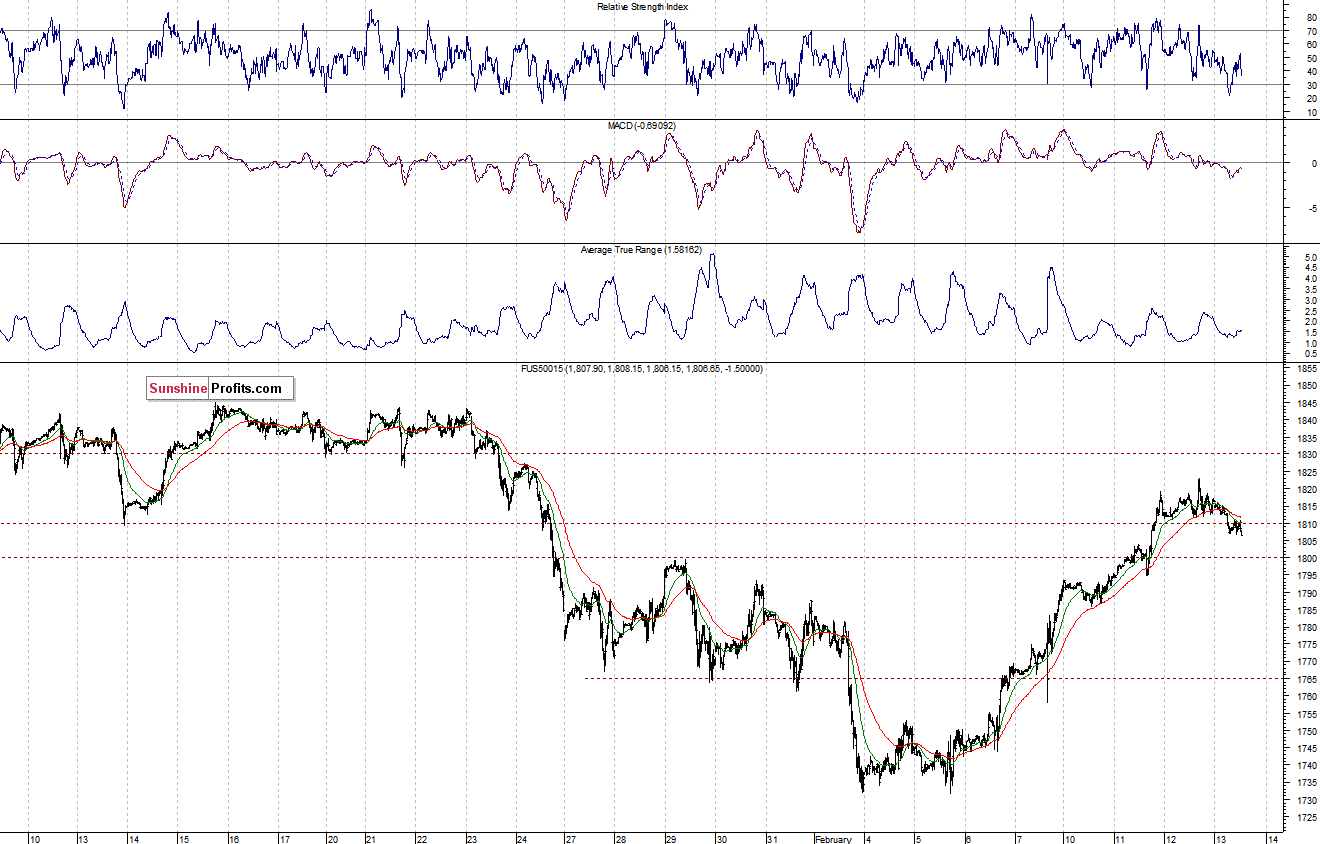Click the 1765 price axis label
The image size is (1320, 844).
[1306, 680]
